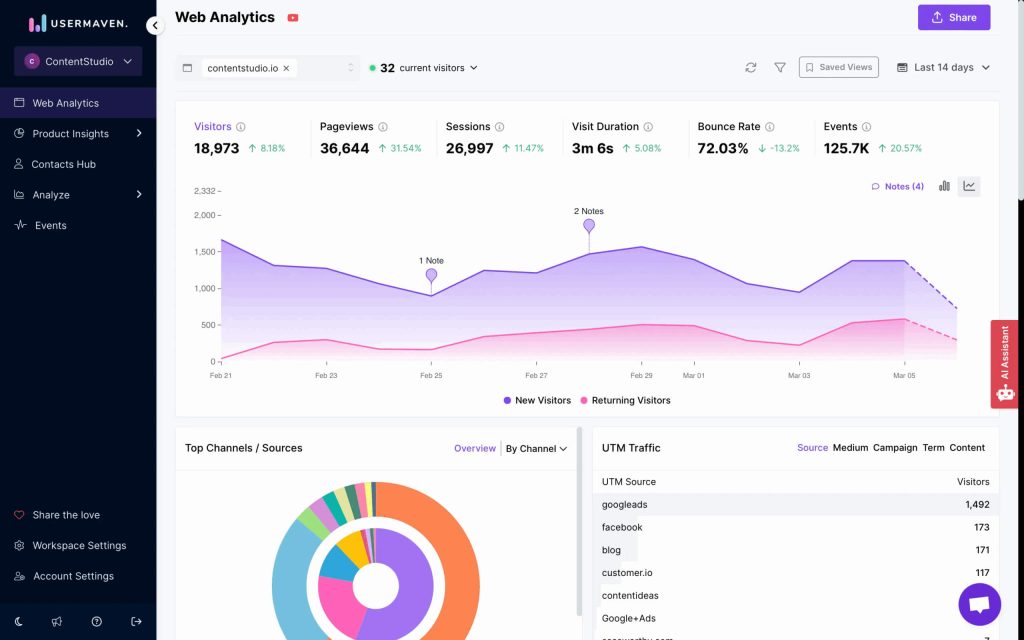Screen dimensions: 1024x640
Task: Click the refresh data icon
Action: click(750, 67)
